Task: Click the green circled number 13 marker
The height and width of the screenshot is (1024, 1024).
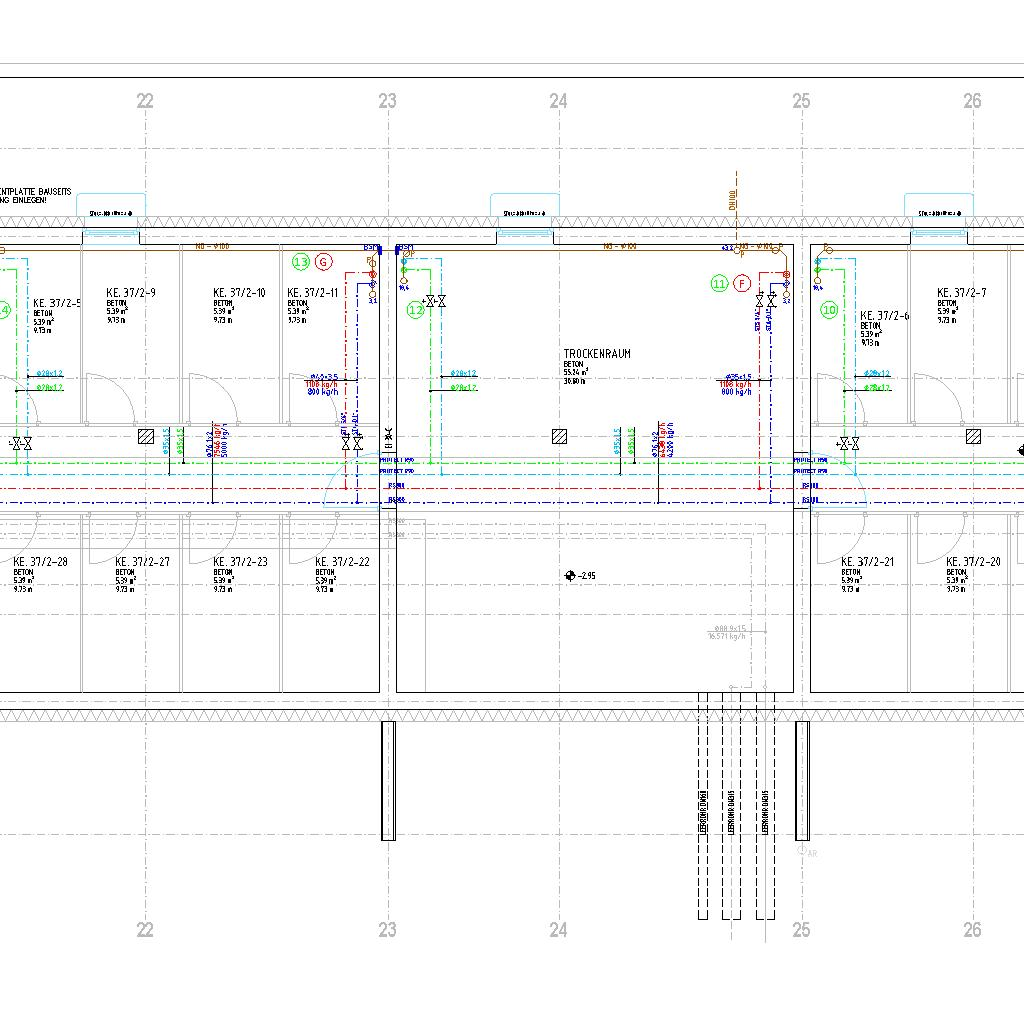Action: point(301,262)
